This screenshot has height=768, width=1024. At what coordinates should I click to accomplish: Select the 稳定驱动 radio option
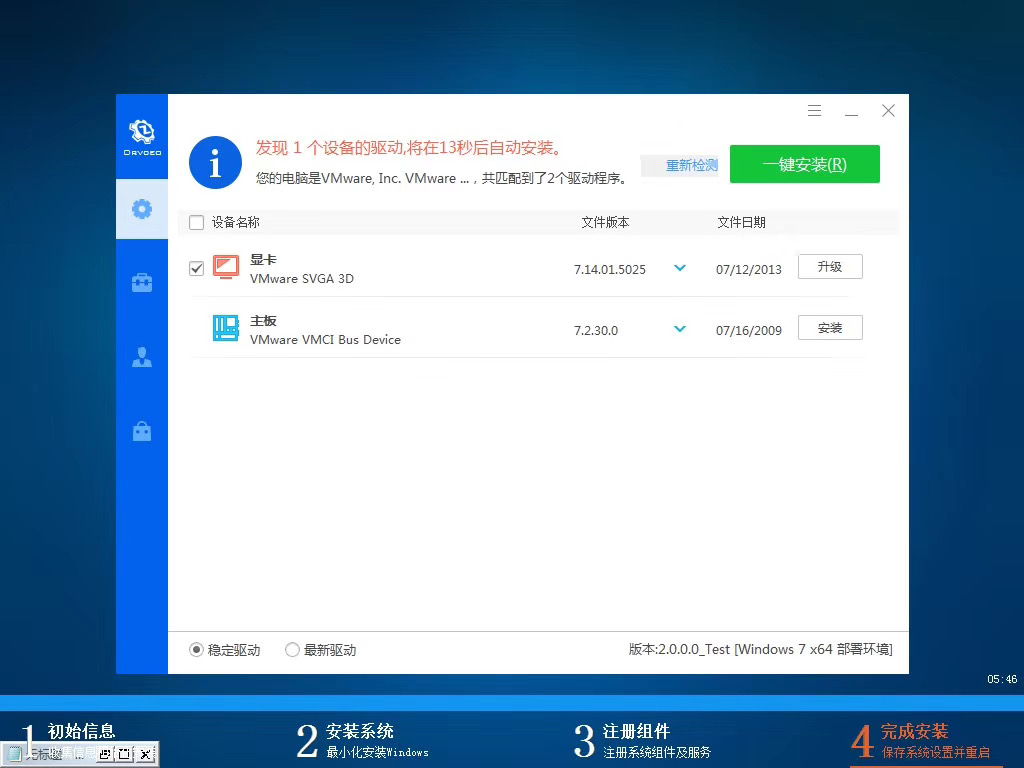tap(197, 649)
